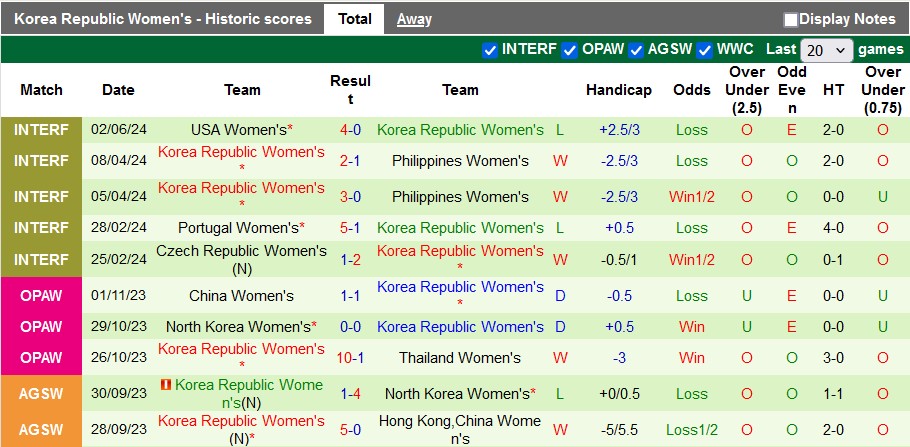Open the China Women's team link

click(x=241, y=295)
